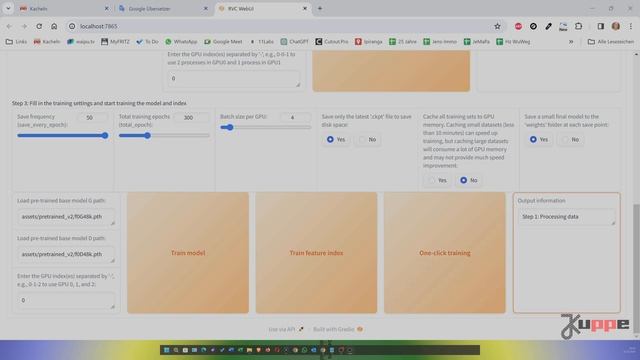
Task: Select No for saving small final model
Action: pyautogui.click(x=570, y=140)
